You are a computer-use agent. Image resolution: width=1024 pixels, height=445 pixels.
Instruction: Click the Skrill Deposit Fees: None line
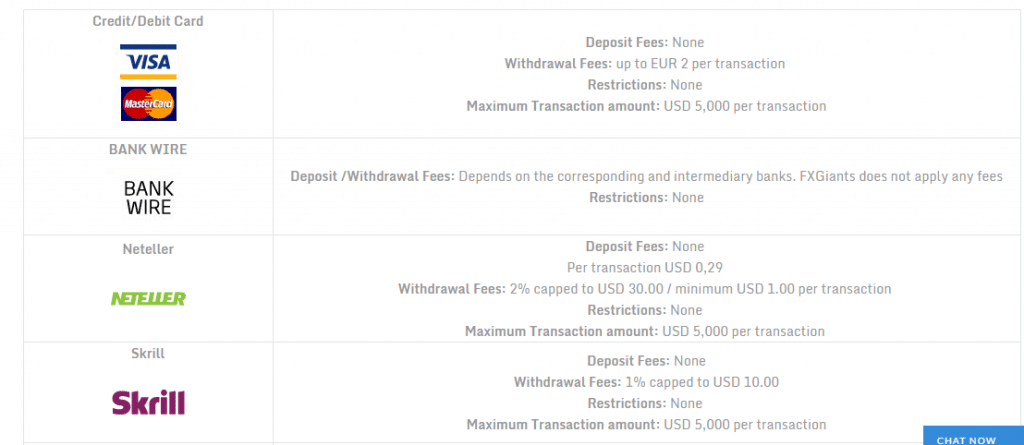[x=647, y=361]
